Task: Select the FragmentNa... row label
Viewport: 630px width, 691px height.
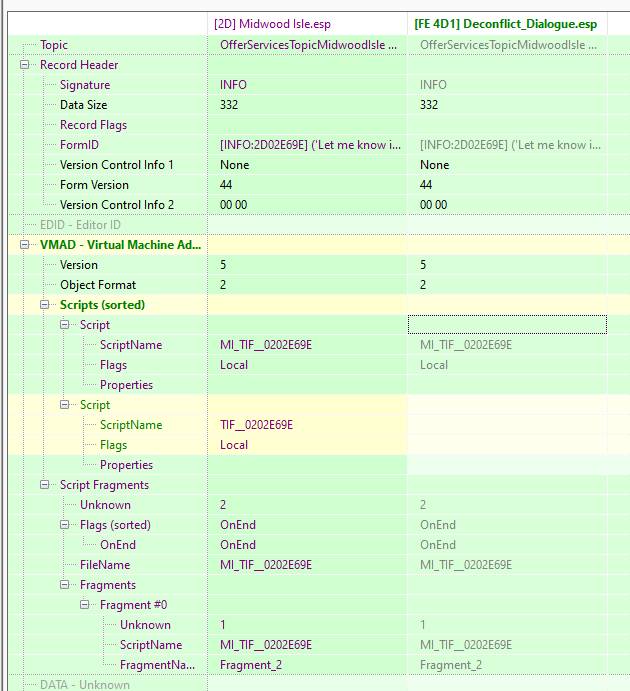Action: coord(157,665)
